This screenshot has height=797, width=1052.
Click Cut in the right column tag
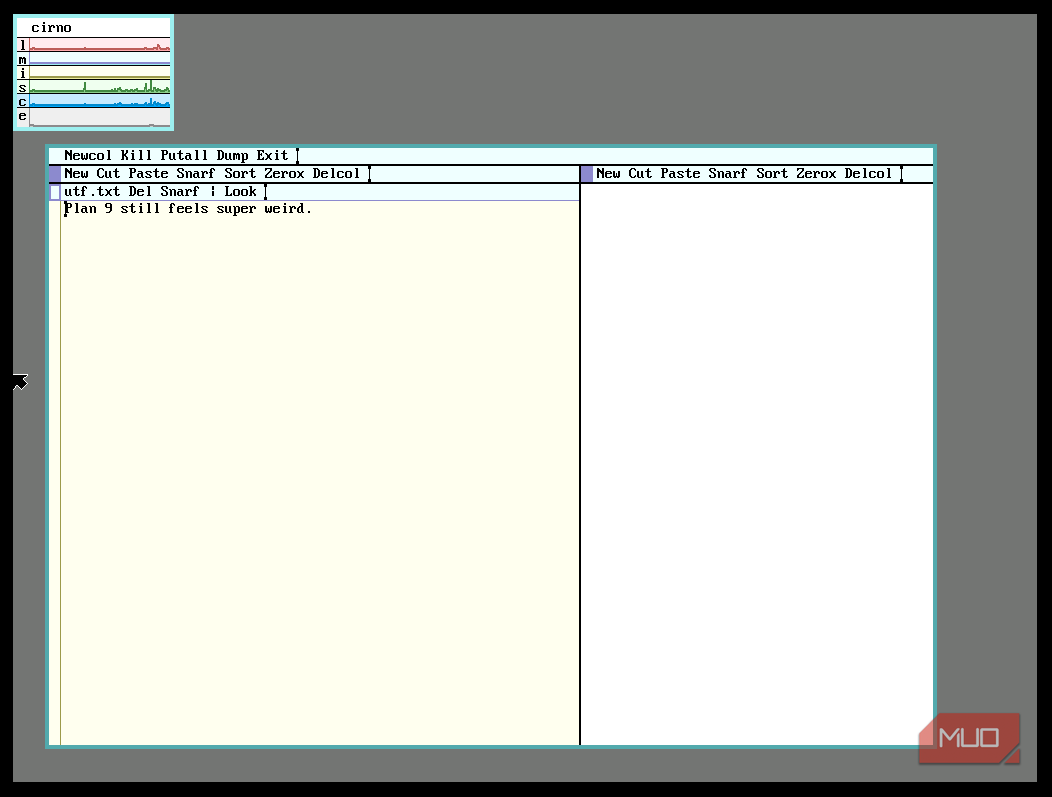tap(640, 174)
